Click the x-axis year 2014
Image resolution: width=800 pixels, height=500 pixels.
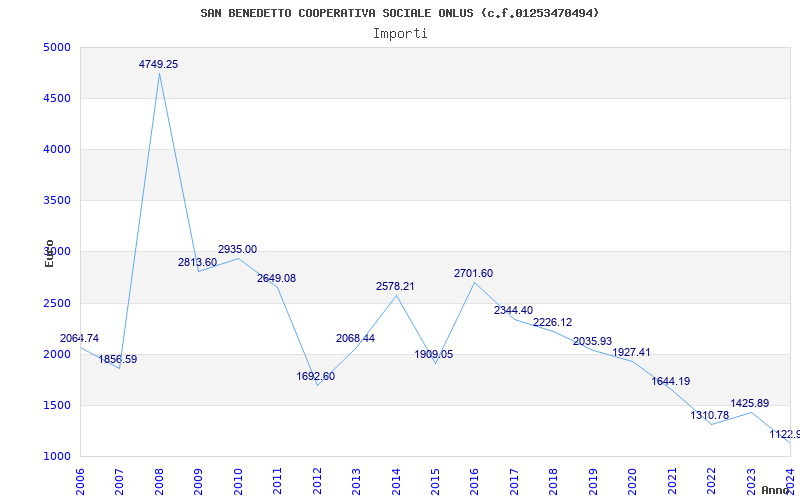[x=396, y=481]
